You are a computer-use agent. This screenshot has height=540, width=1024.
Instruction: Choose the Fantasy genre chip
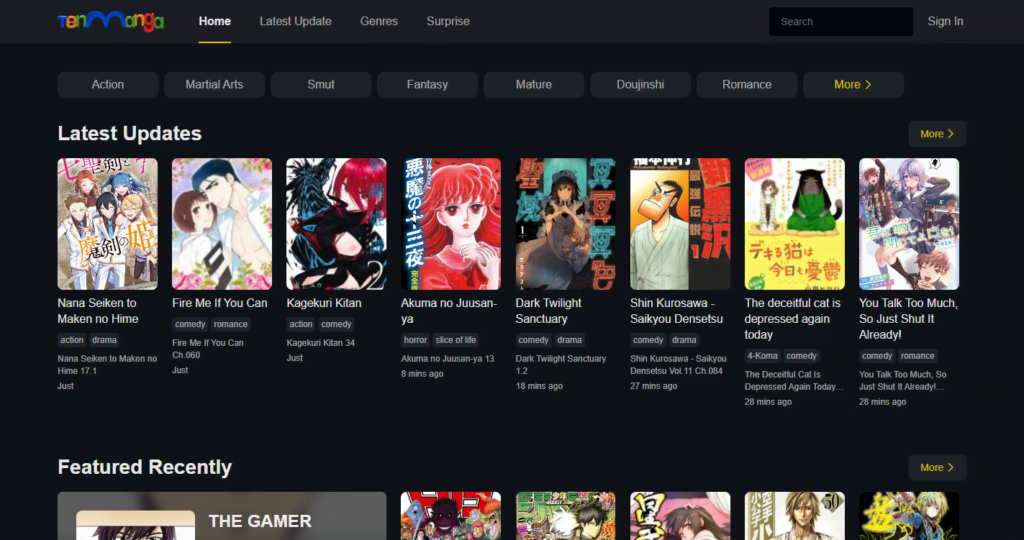click(x=427, y=85)
